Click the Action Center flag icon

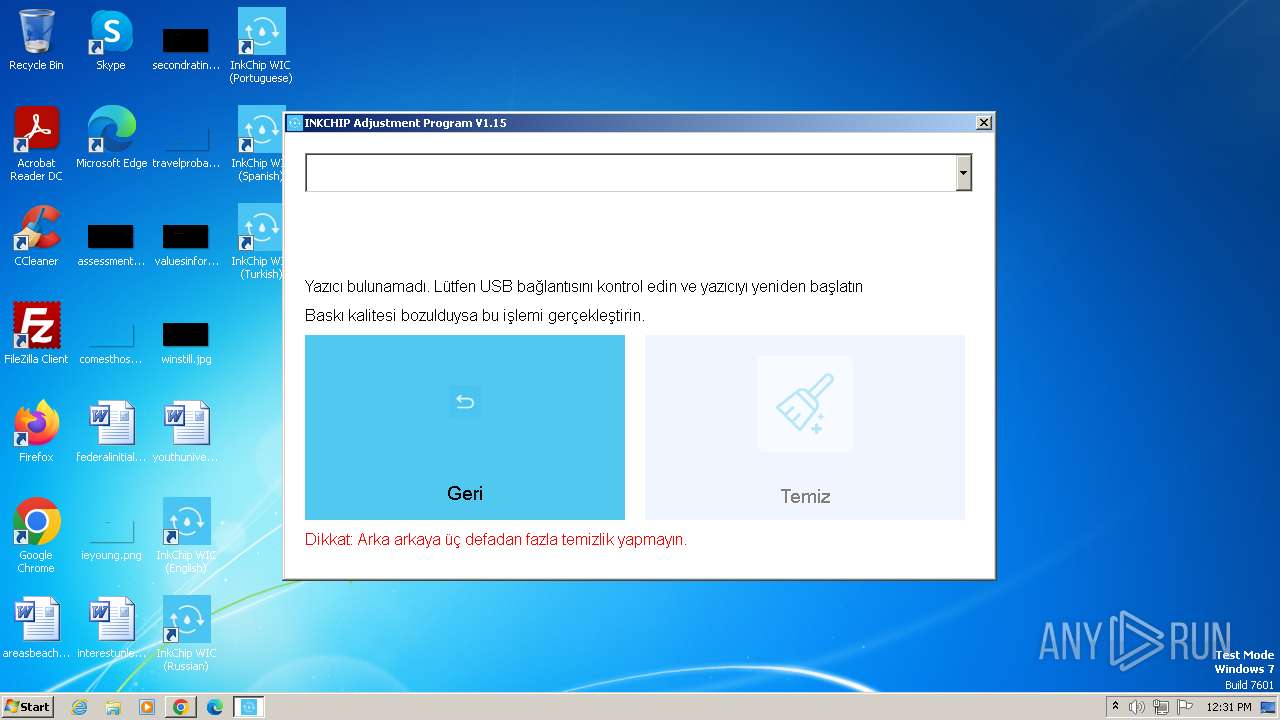[x=1185, y=707]
